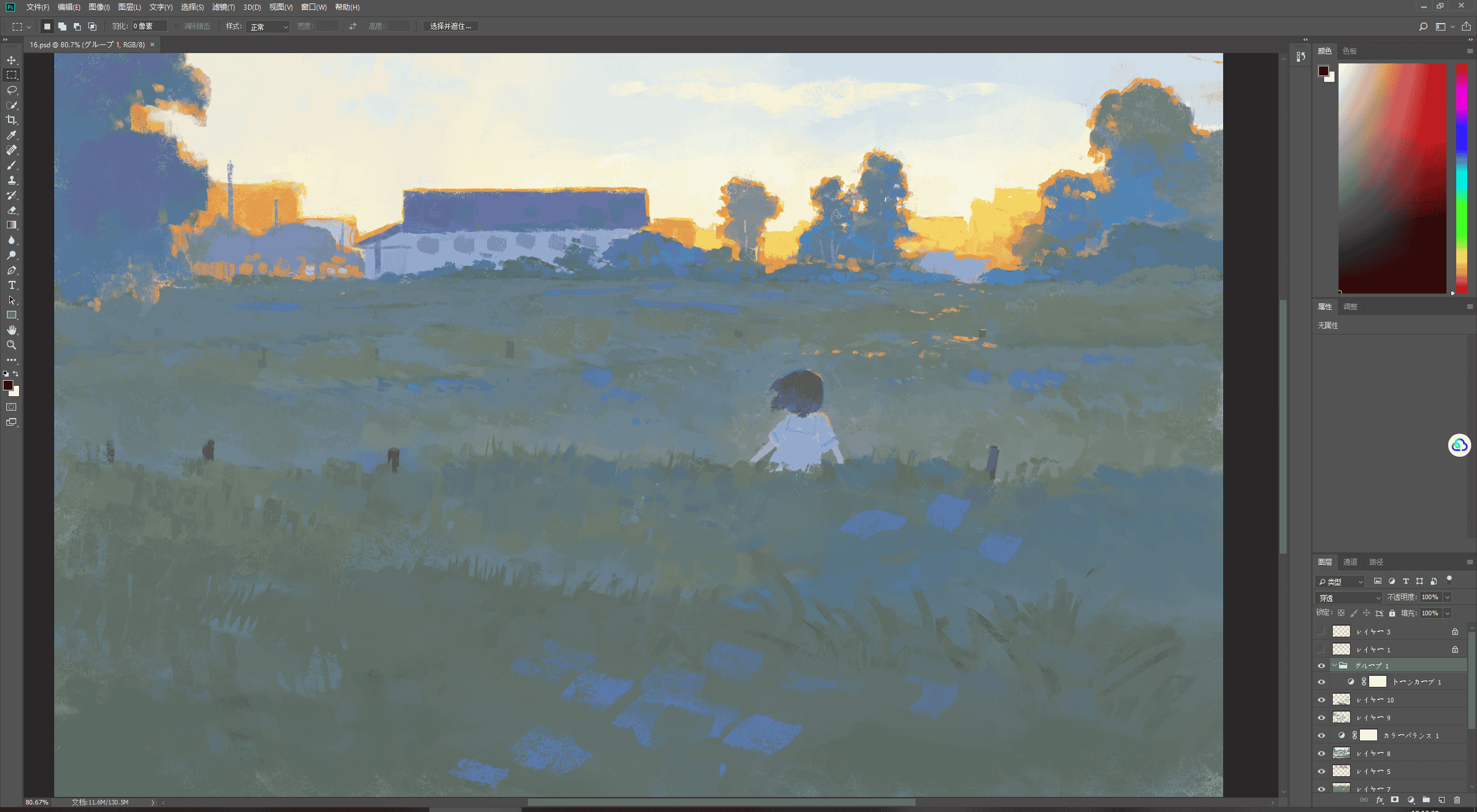Click the add layer mask icon
The height and width of the screenshot is (812, 1477).
coord(1394,800)
